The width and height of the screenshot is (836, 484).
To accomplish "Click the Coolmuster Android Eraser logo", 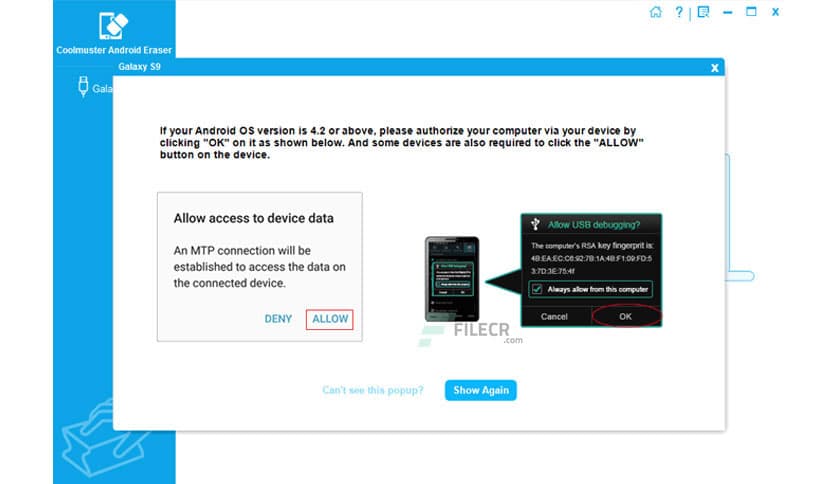I will (x=113, y=26).
